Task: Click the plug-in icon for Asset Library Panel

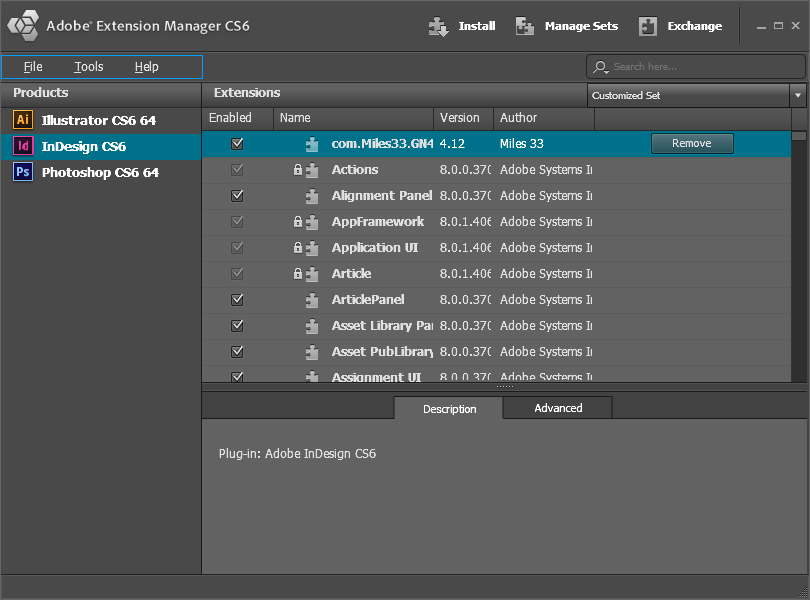Action: (311, 326)
